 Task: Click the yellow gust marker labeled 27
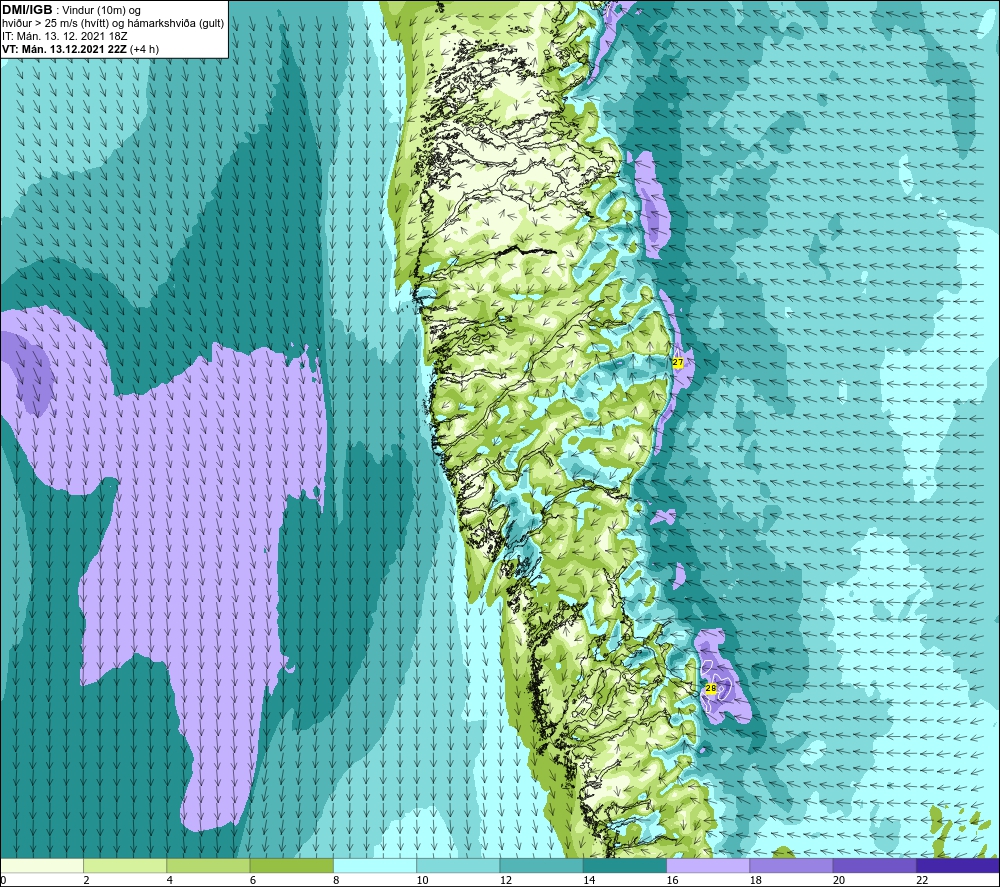[x=678, y=362]
